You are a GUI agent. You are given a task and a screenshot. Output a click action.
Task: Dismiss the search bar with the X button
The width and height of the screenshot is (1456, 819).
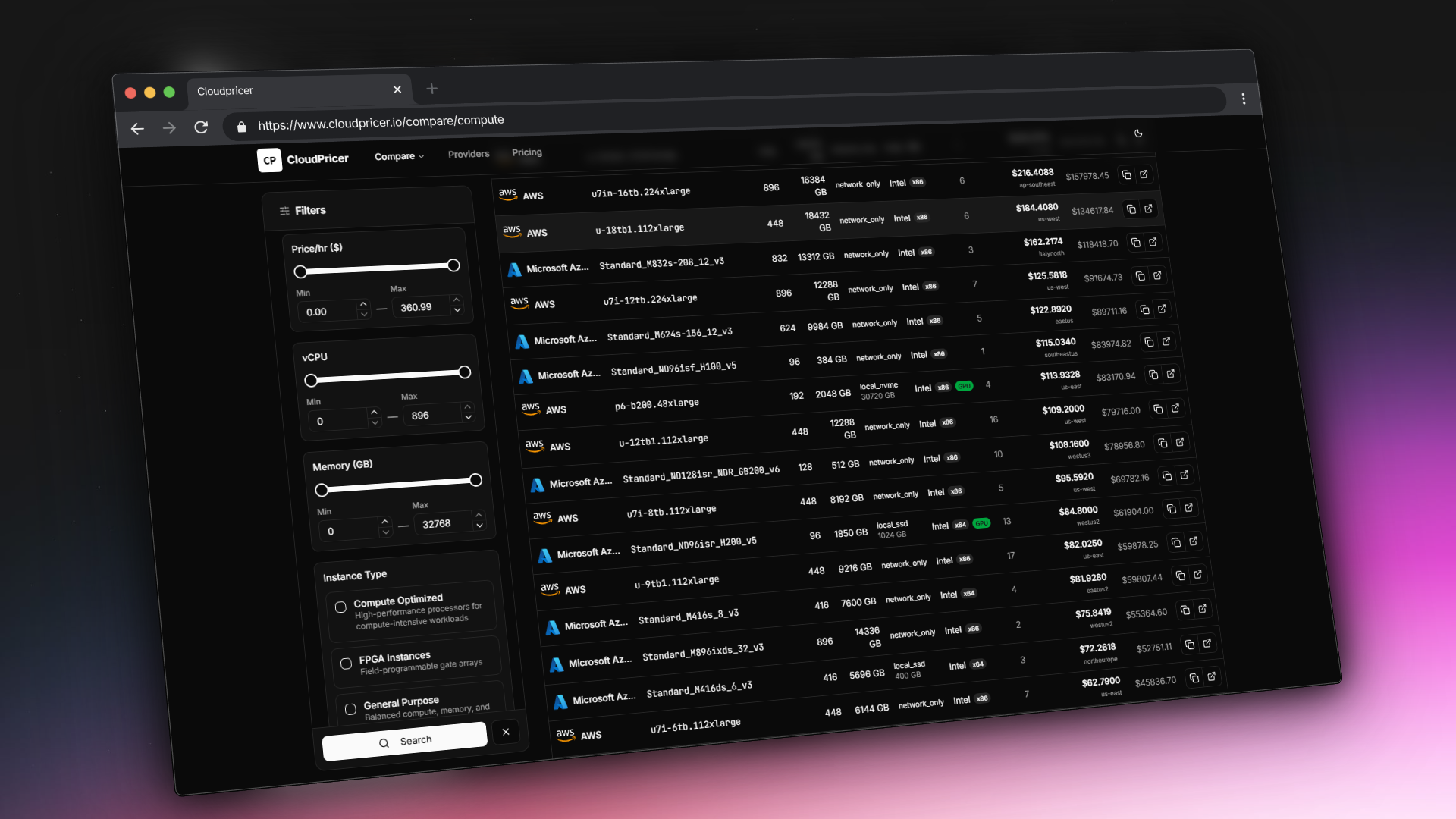(506, 732)
